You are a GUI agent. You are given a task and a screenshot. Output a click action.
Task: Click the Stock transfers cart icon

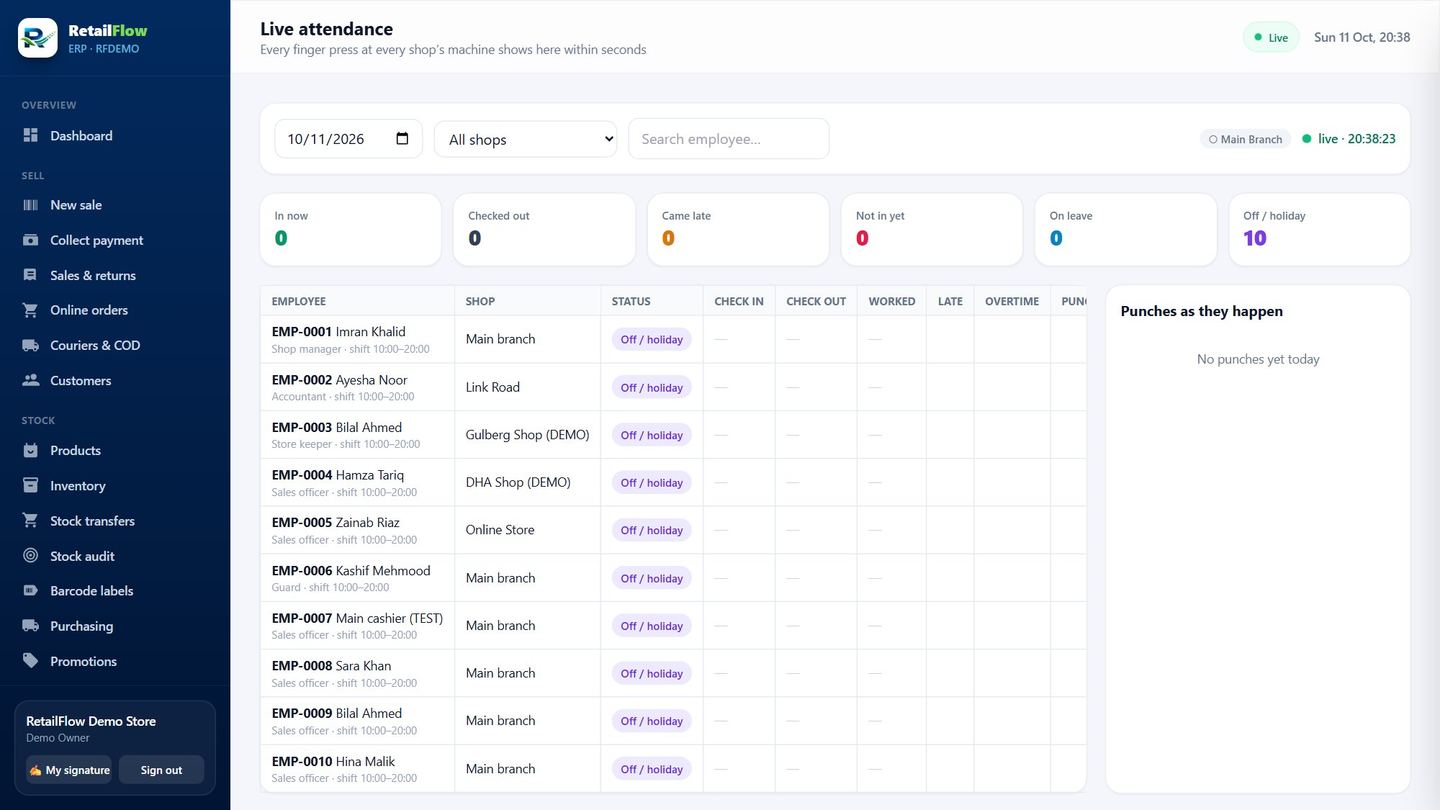tap(31, 521)
